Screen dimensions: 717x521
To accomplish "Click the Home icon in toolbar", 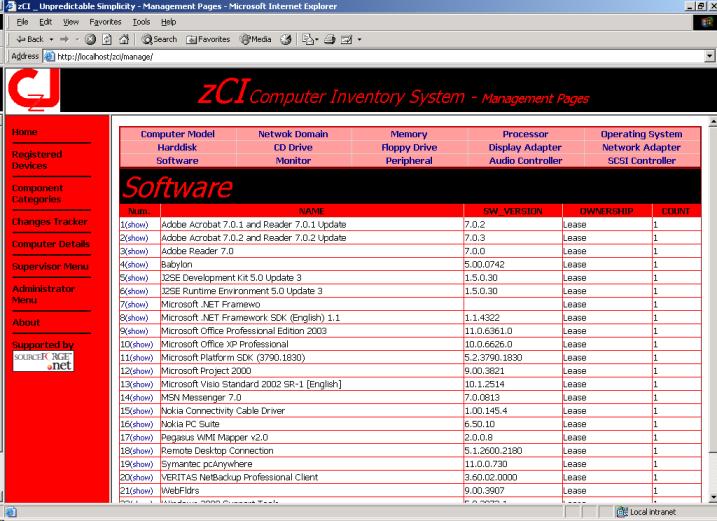I will pyautogui.click(x=123, y=39).
